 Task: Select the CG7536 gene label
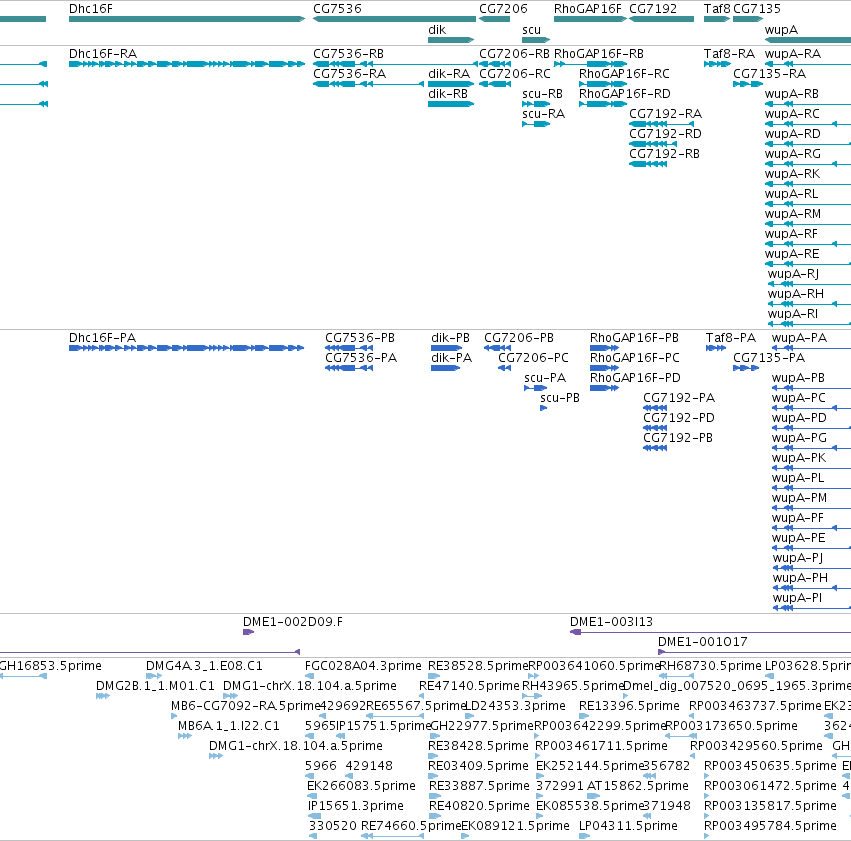pos(337,9)
